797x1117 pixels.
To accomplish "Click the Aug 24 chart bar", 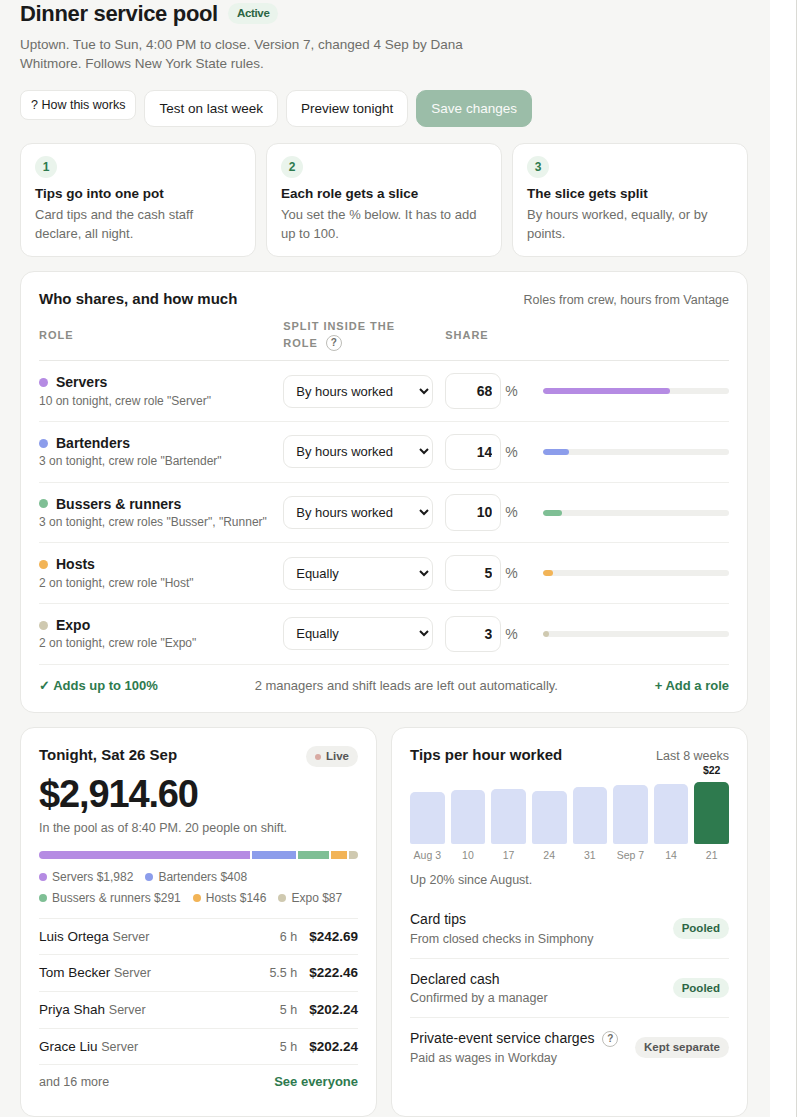I will [549, 818].
